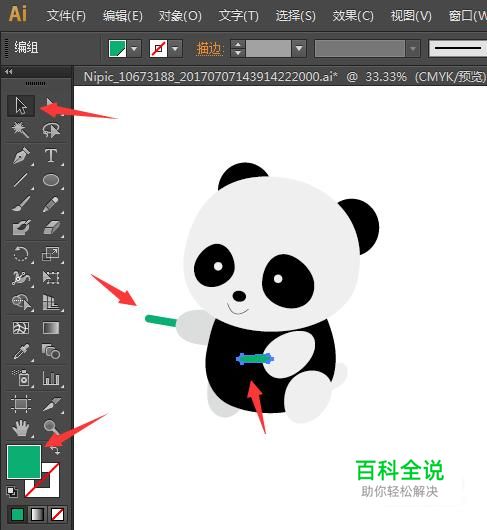Select the Artboard tool
This screenshot has width=487, height=530.
pyautogui.click(x=21, y=404)
